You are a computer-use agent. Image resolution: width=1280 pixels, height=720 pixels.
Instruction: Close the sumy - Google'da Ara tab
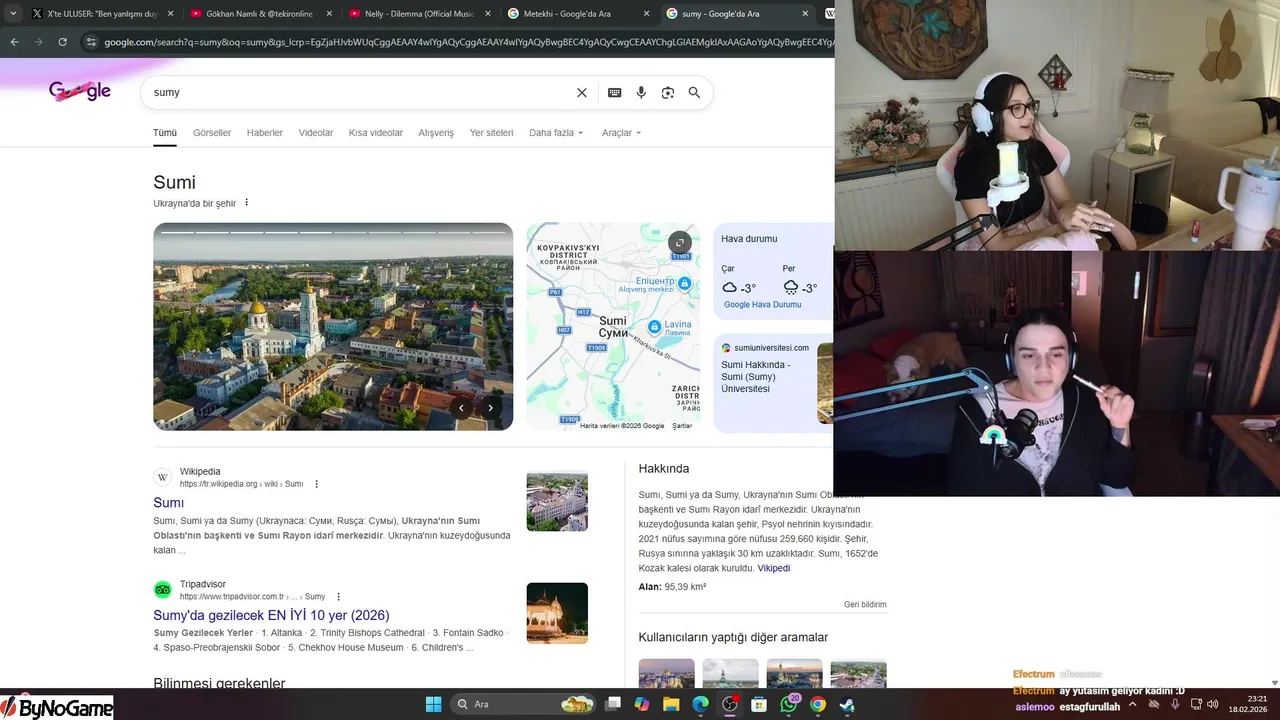pyautogui.click(x=805, y=14)
